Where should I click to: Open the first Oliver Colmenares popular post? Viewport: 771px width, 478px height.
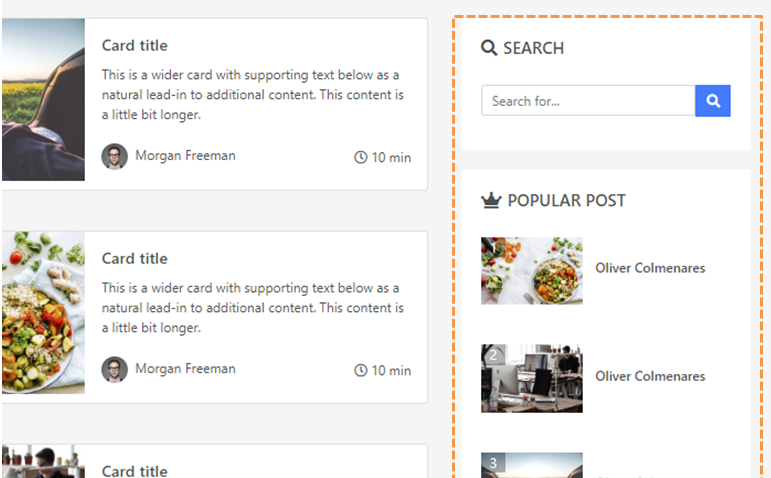[x=650, y=268]
